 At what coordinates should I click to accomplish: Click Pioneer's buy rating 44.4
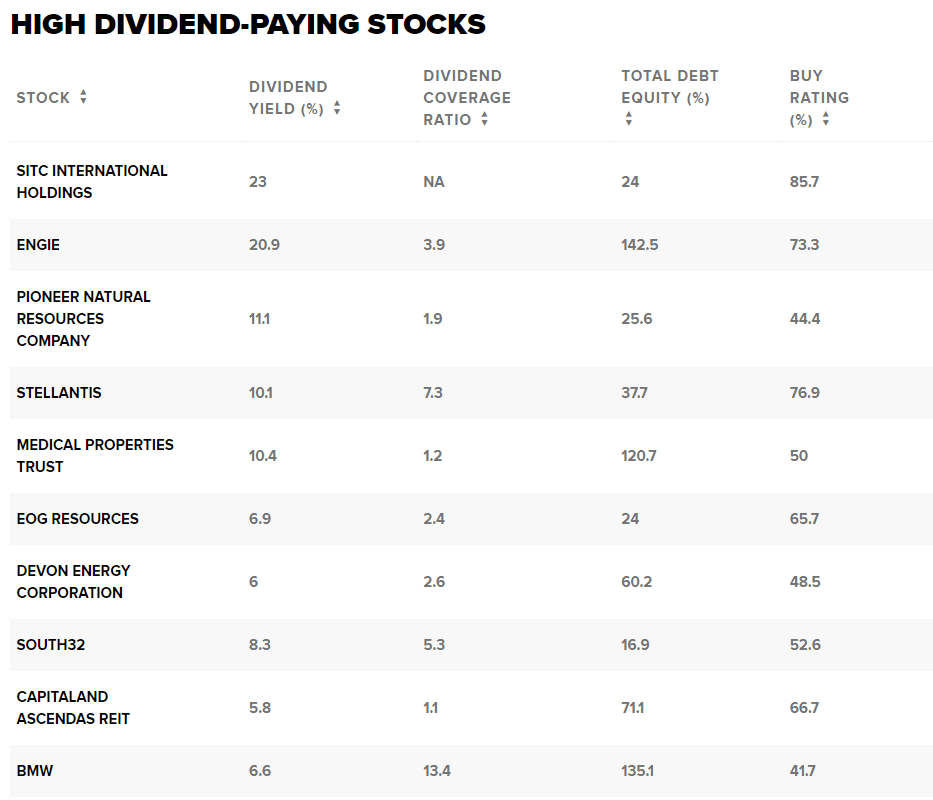click(x=804, y=318)
